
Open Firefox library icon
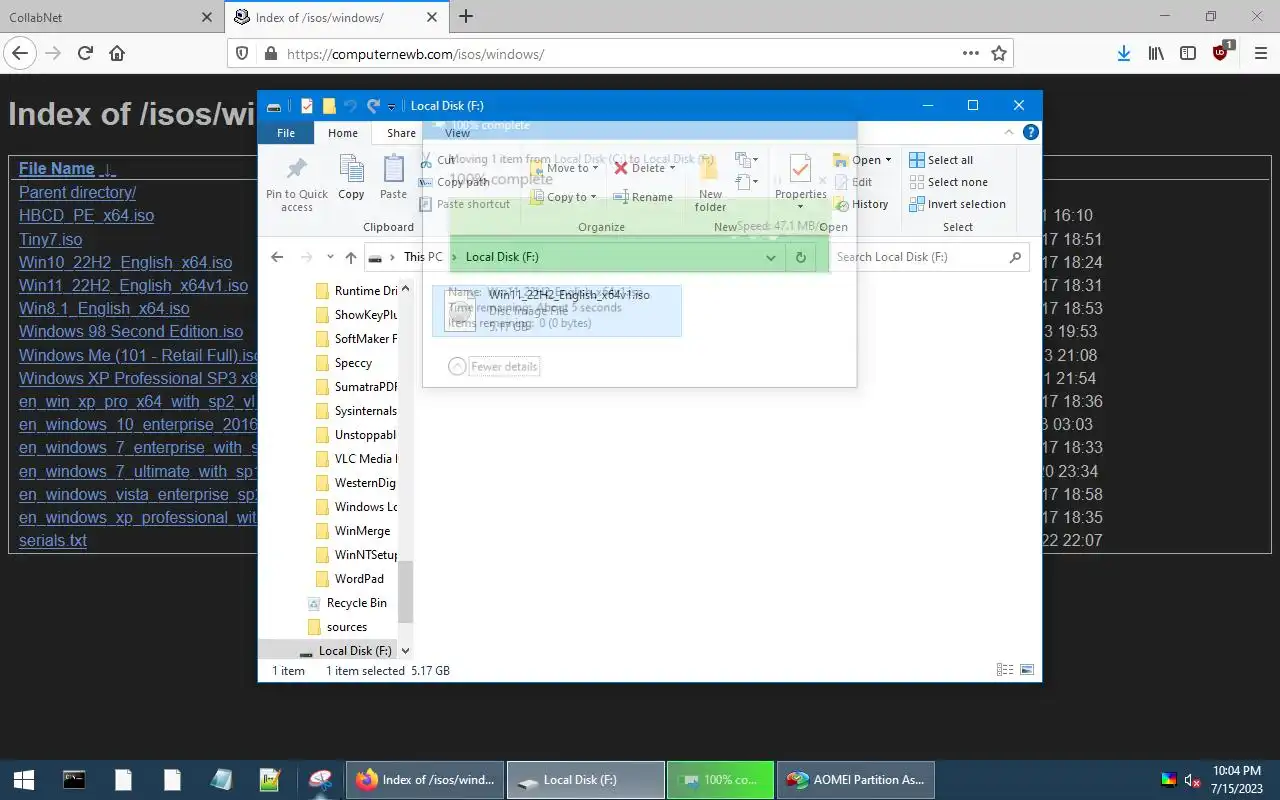click(1156, 54)
